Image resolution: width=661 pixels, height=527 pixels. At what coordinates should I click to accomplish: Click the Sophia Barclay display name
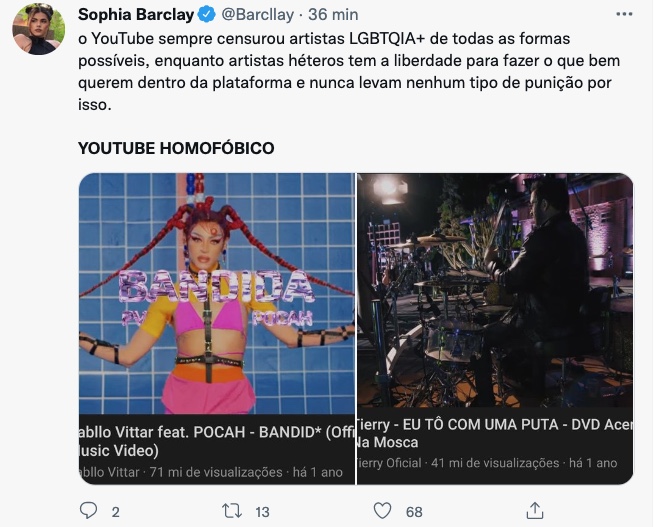(136, 15)
